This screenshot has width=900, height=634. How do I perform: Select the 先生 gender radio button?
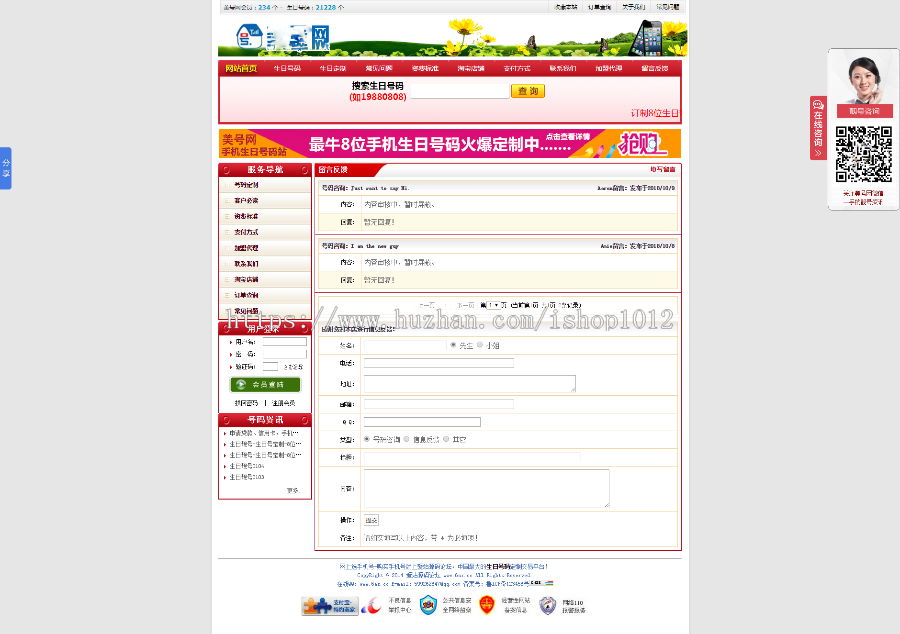coord(453,346)
